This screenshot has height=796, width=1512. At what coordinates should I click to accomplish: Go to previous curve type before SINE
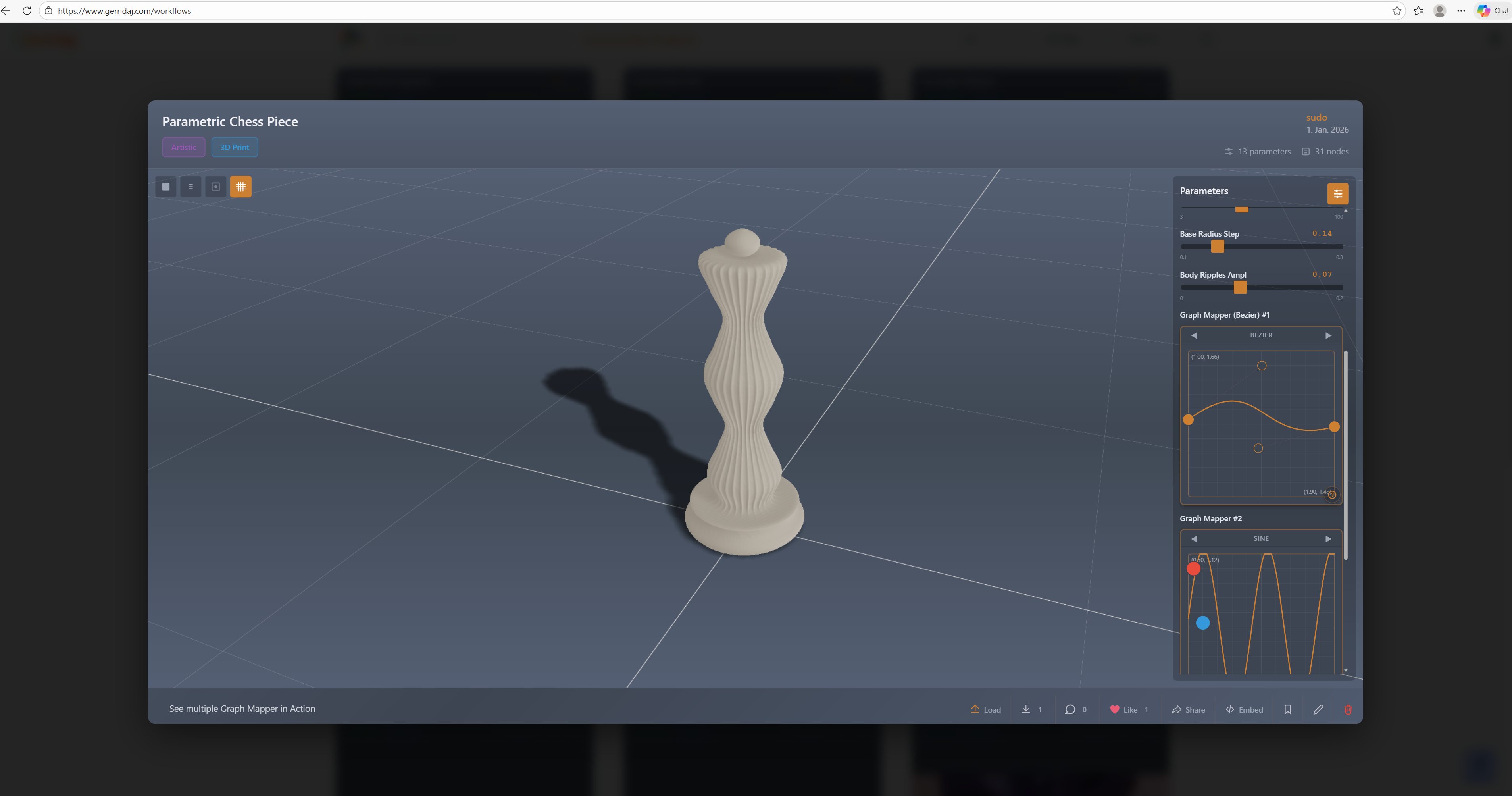point(1194,538)
